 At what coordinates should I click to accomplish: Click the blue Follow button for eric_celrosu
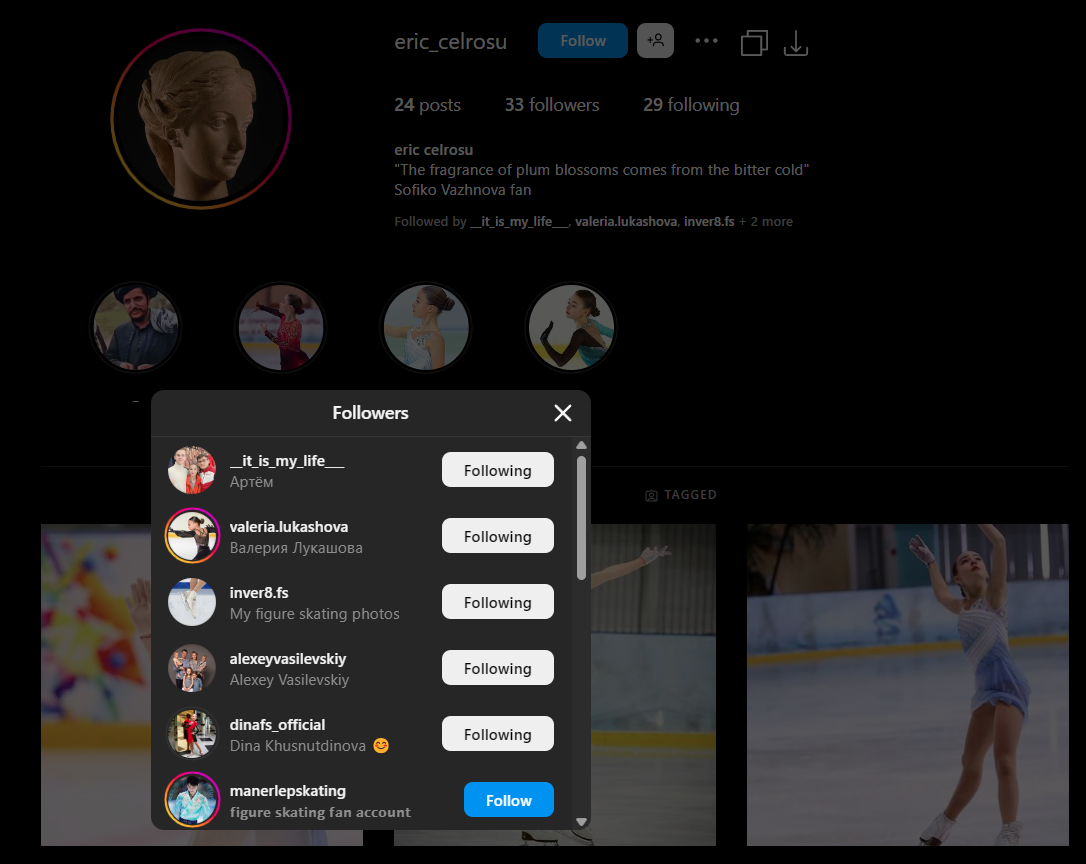(582, 41)
